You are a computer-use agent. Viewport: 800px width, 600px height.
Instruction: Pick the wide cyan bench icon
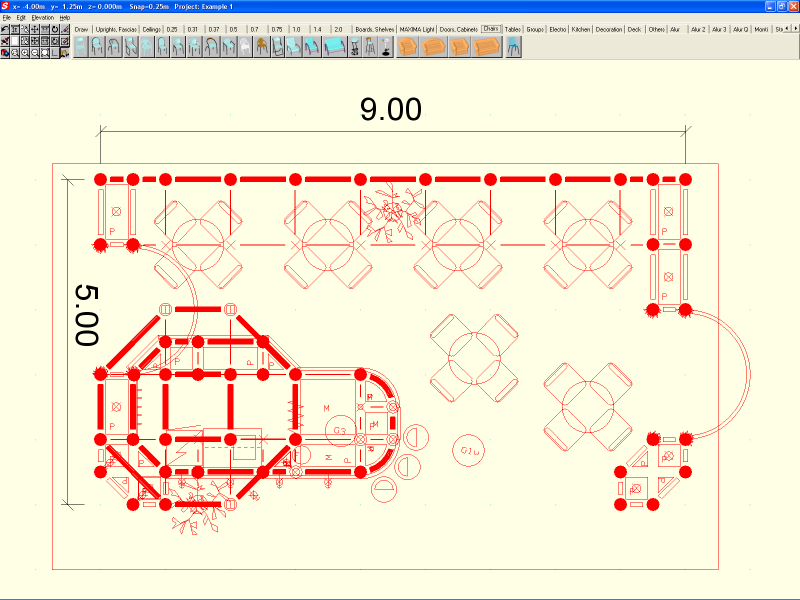334,46
